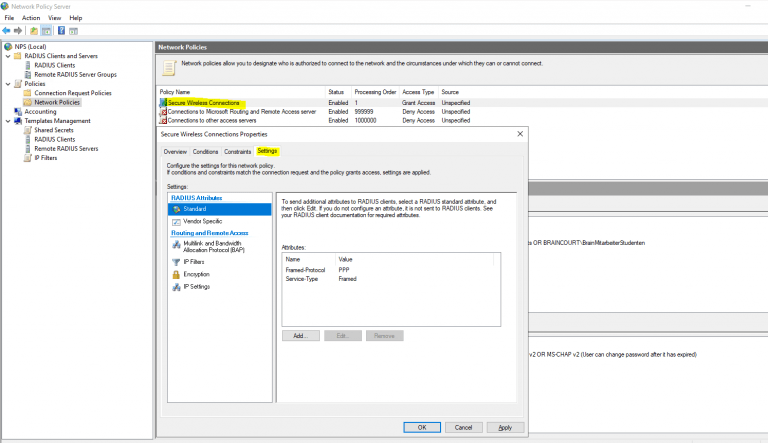Click the deny icon for other access servers policy
768x443 pixels.
pyautogui.click(x=163, y=121)
